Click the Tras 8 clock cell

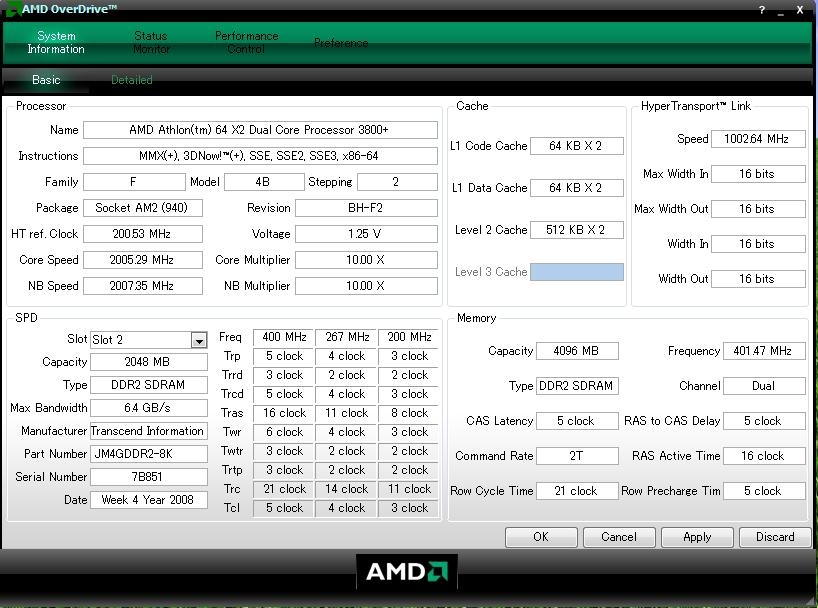(409, 413)
